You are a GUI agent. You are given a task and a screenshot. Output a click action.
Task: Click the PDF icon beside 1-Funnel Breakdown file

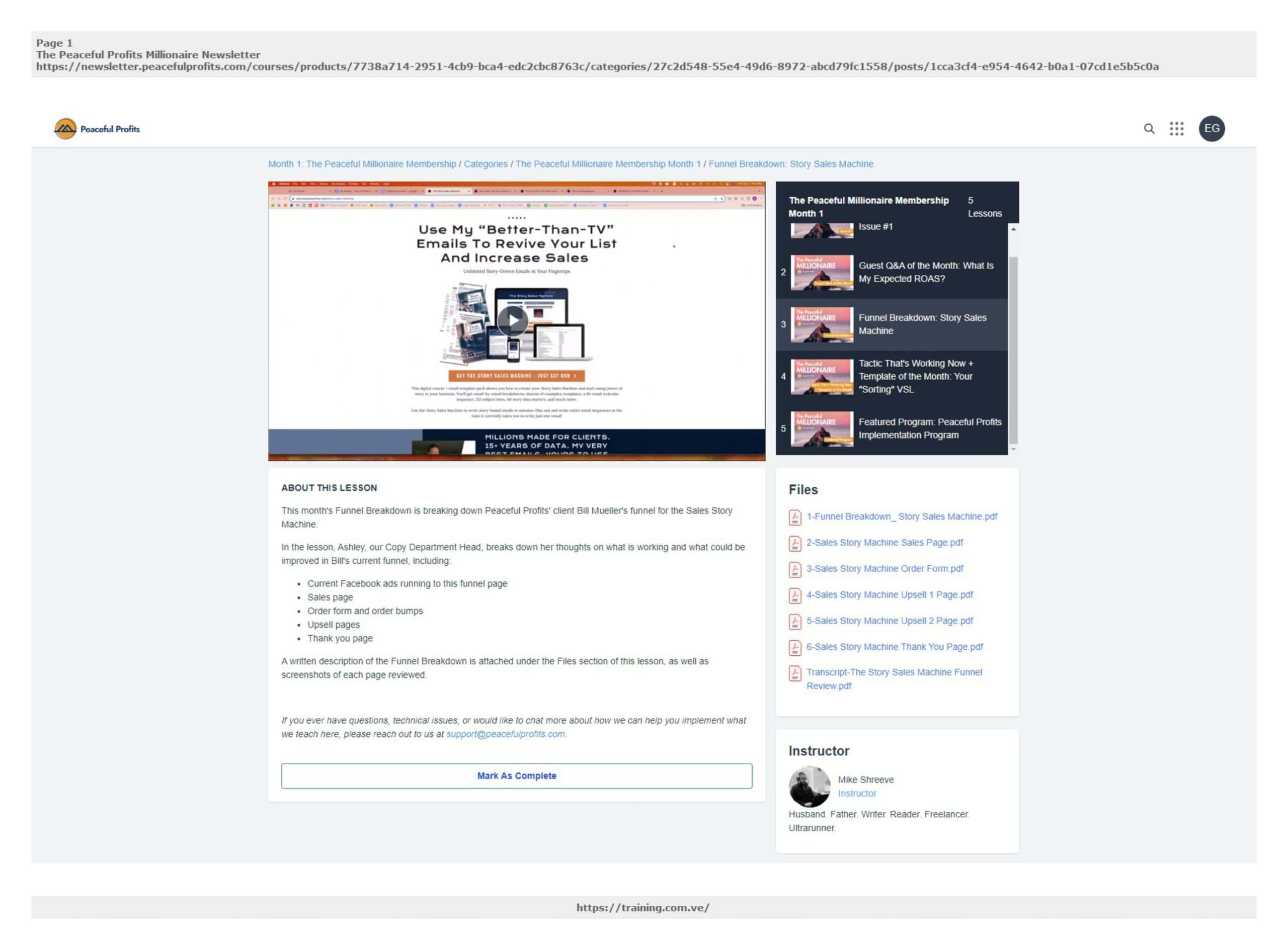pos(794,517)
